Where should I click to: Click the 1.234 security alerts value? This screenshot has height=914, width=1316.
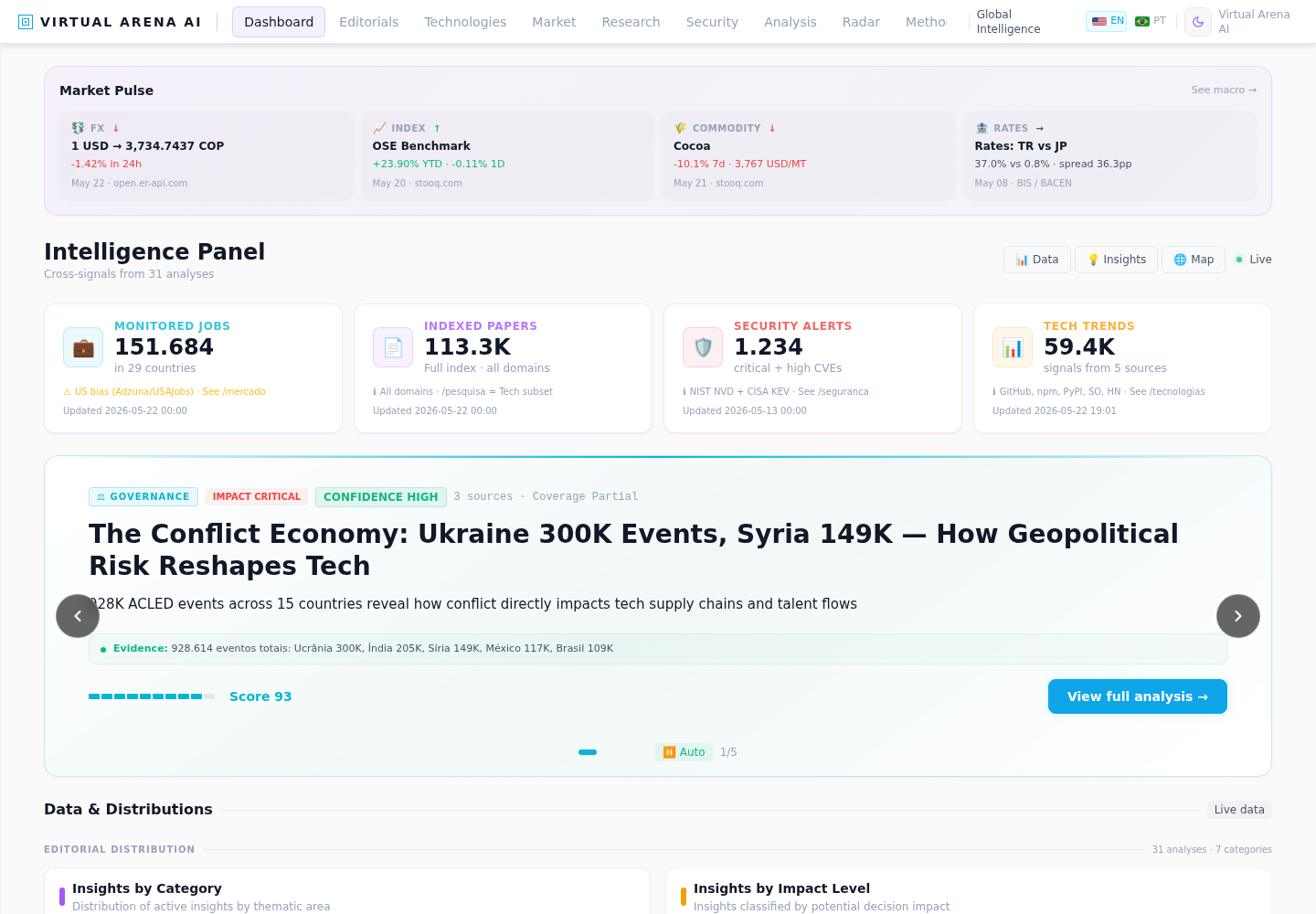(768, 347)
